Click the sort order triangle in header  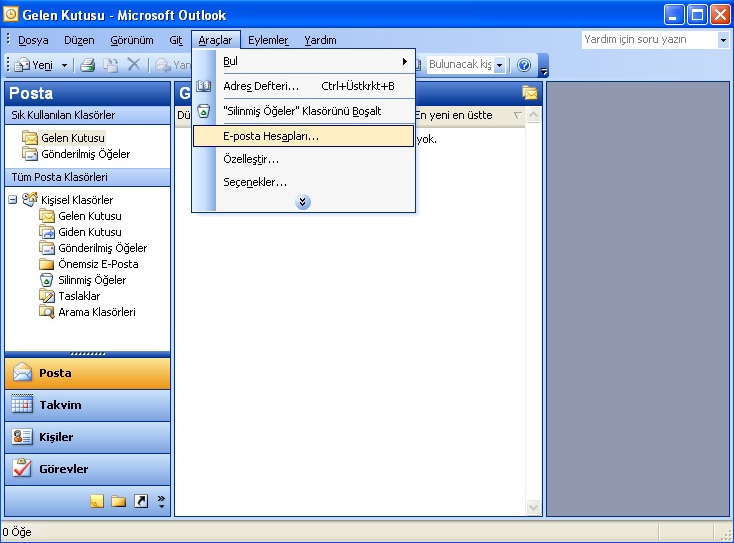(x=517, y=115)
